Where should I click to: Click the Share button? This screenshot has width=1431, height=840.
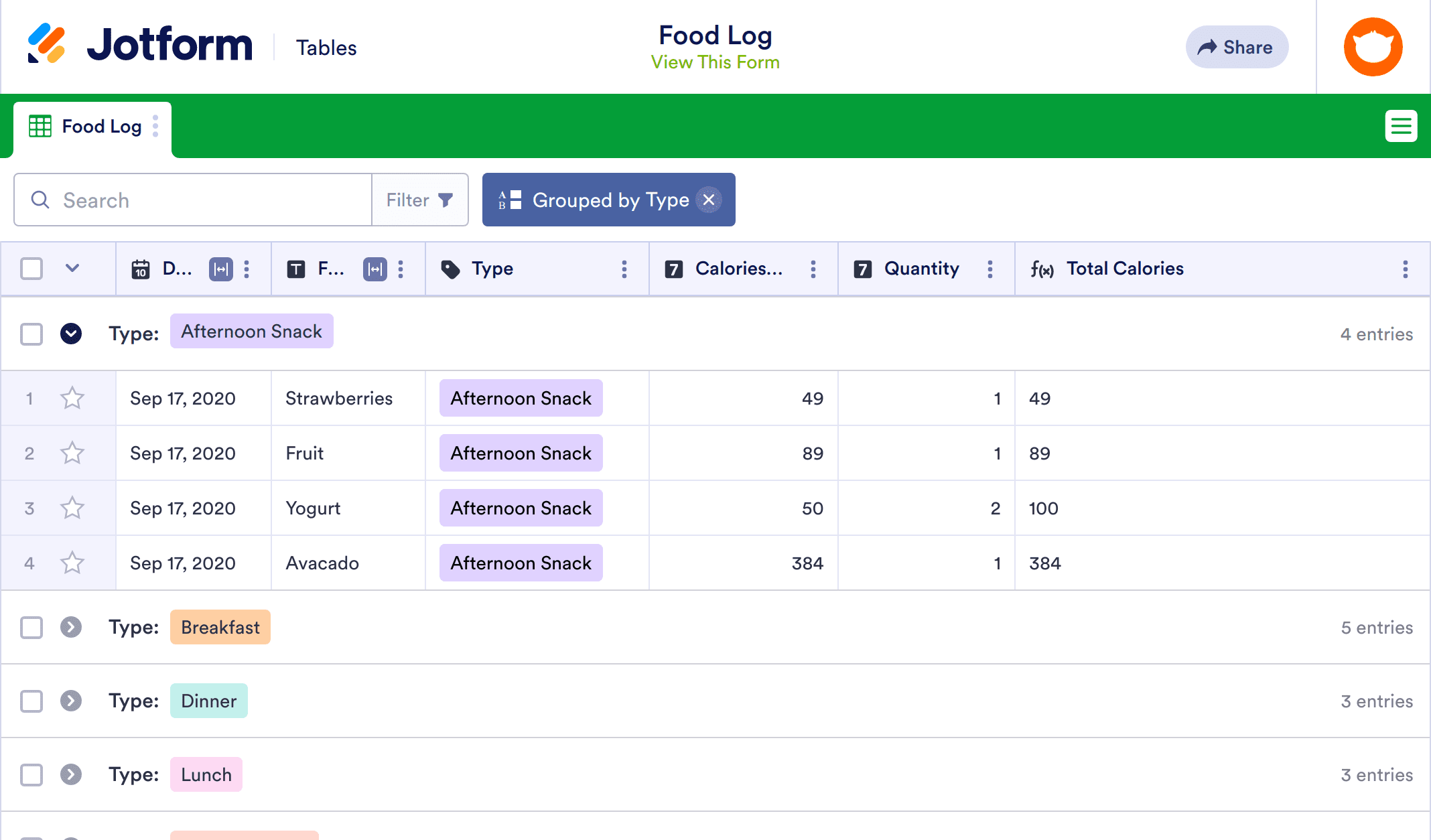point(1236,47)
